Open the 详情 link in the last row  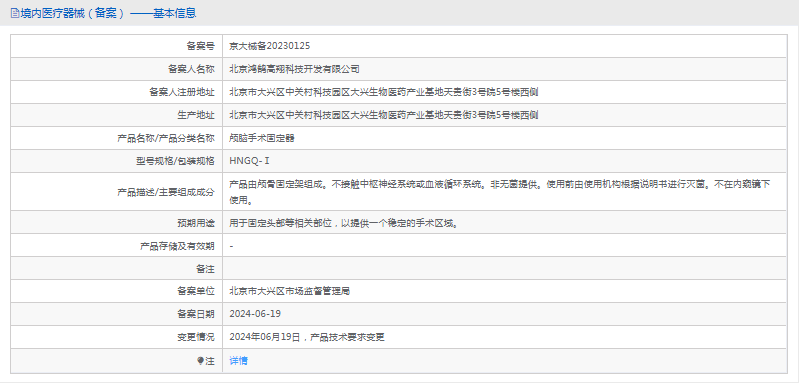tap(238, 361)
